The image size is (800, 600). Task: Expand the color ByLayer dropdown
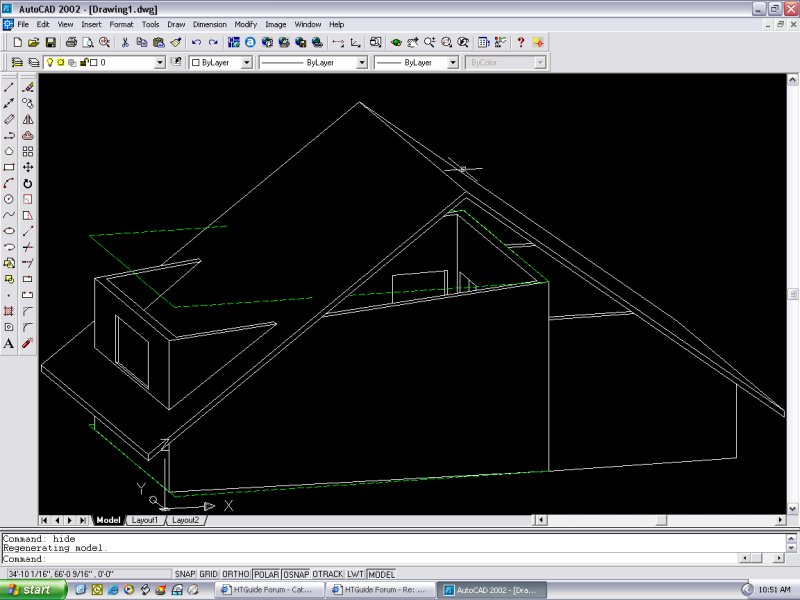[x=246, y=62]
